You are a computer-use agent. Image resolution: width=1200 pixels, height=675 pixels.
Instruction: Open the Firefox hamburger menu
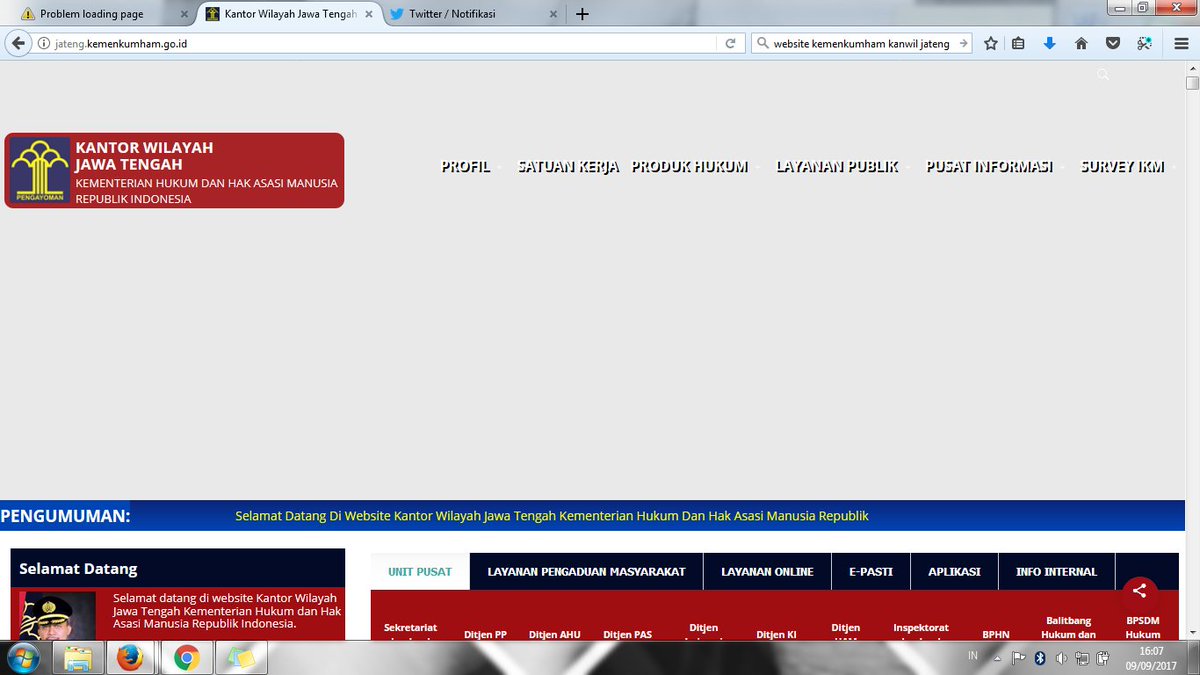[1180, 43]
